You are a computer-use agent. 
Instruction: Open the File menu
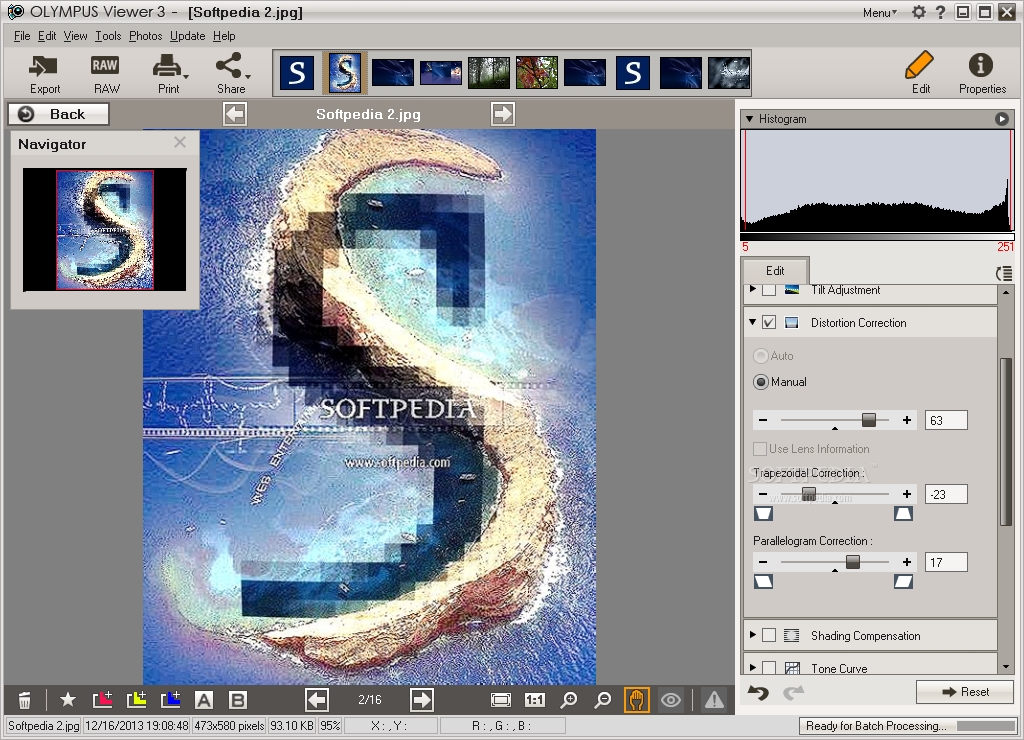(22, 36)
